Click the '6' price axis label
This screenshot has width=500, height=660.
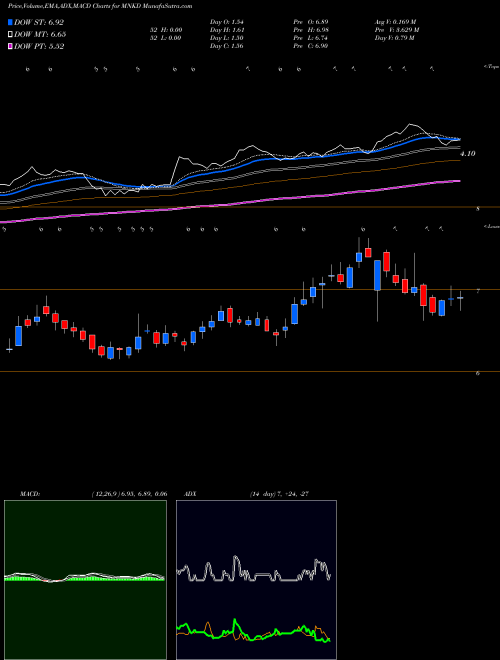click(x=478, y=373)
